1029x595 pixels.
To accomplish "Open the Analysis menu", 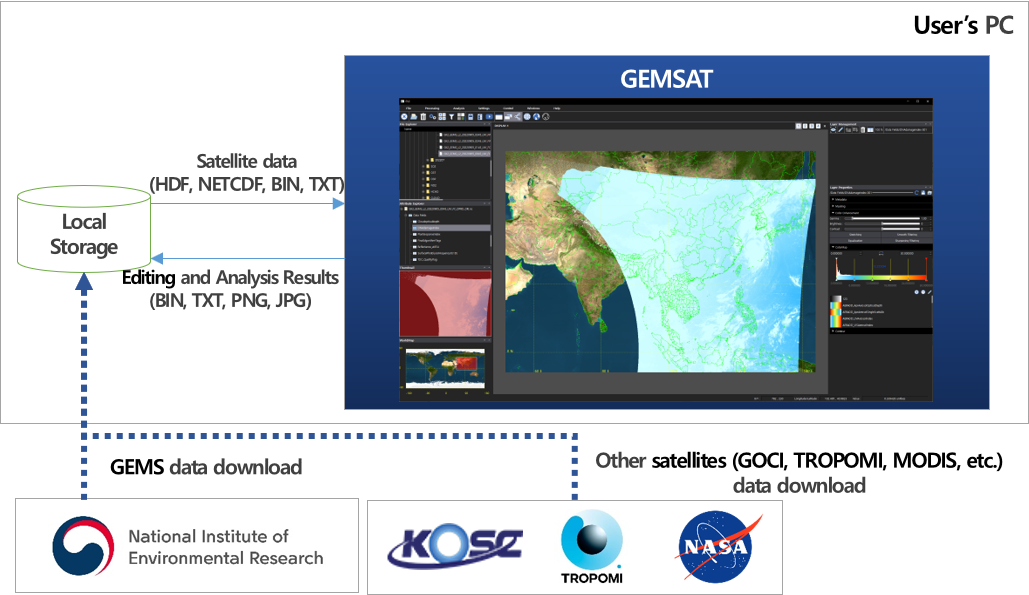I will coord(459,108).
